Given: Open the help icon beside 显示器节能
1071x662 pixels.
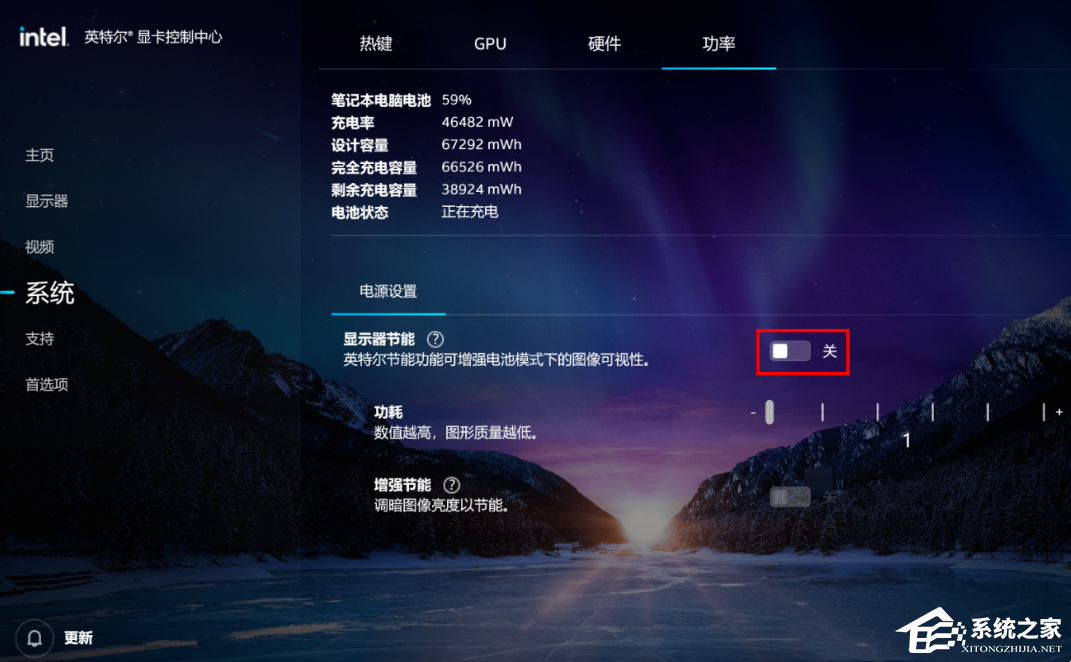Looking at the screenshot, I should coord(435,339).
